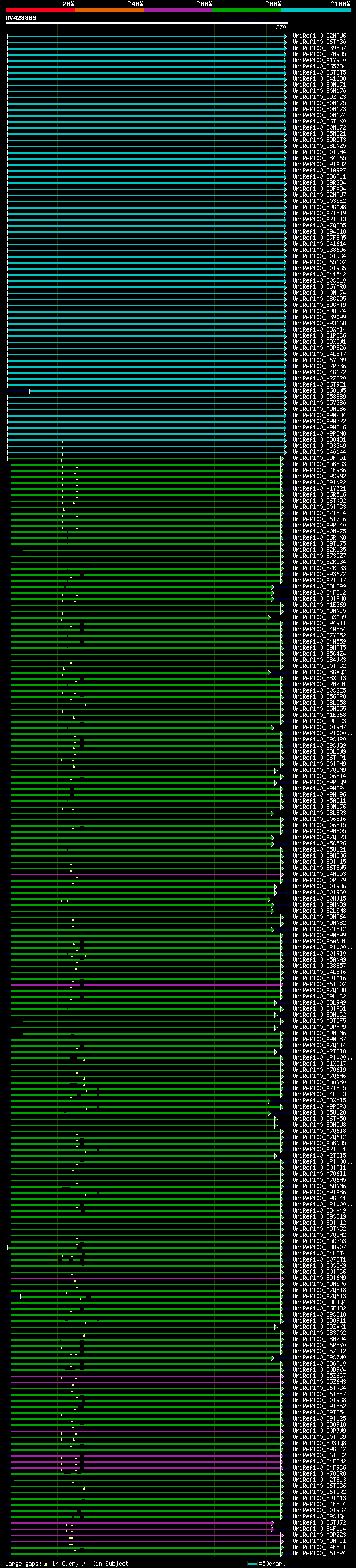Click the white query sequence ruler bar
Screen dimensions: 356x1568
coord(147,23)
